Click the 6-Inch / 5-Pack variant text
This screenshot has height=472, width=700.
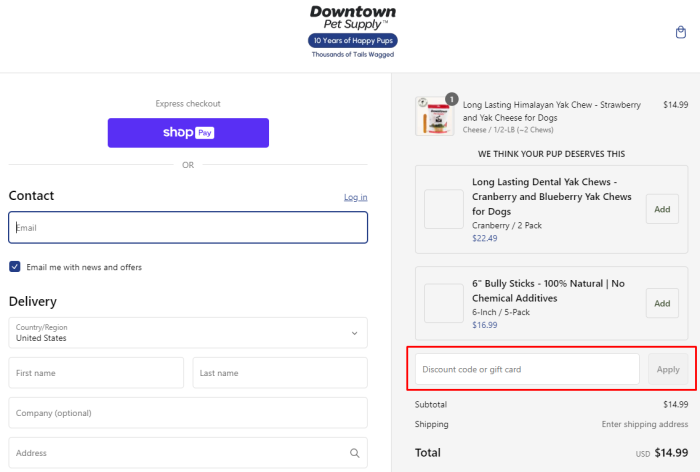[x=501, y=312]
